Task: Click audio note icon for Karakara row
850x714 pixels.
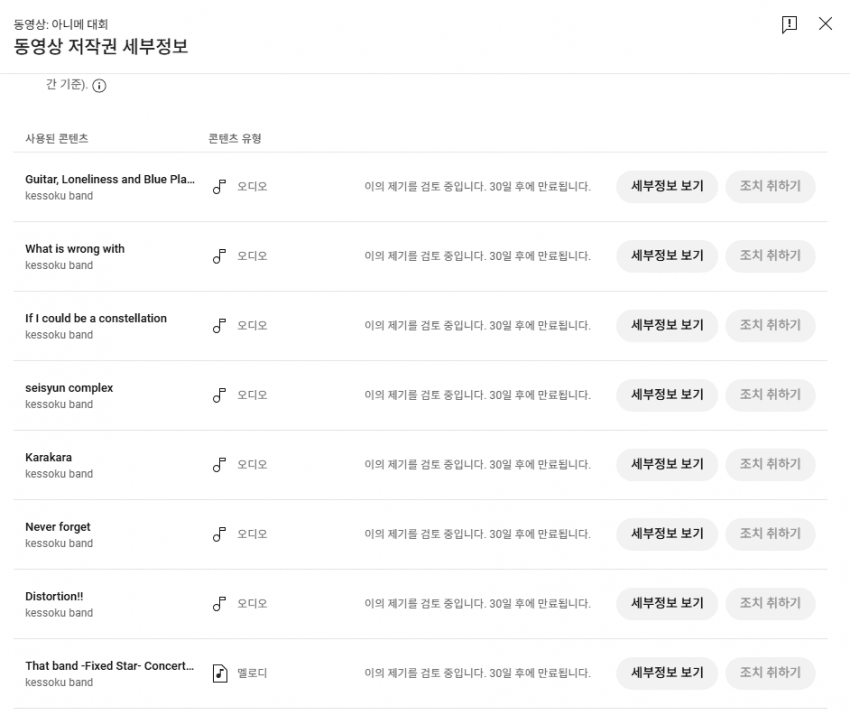Action: pos(219,465)
